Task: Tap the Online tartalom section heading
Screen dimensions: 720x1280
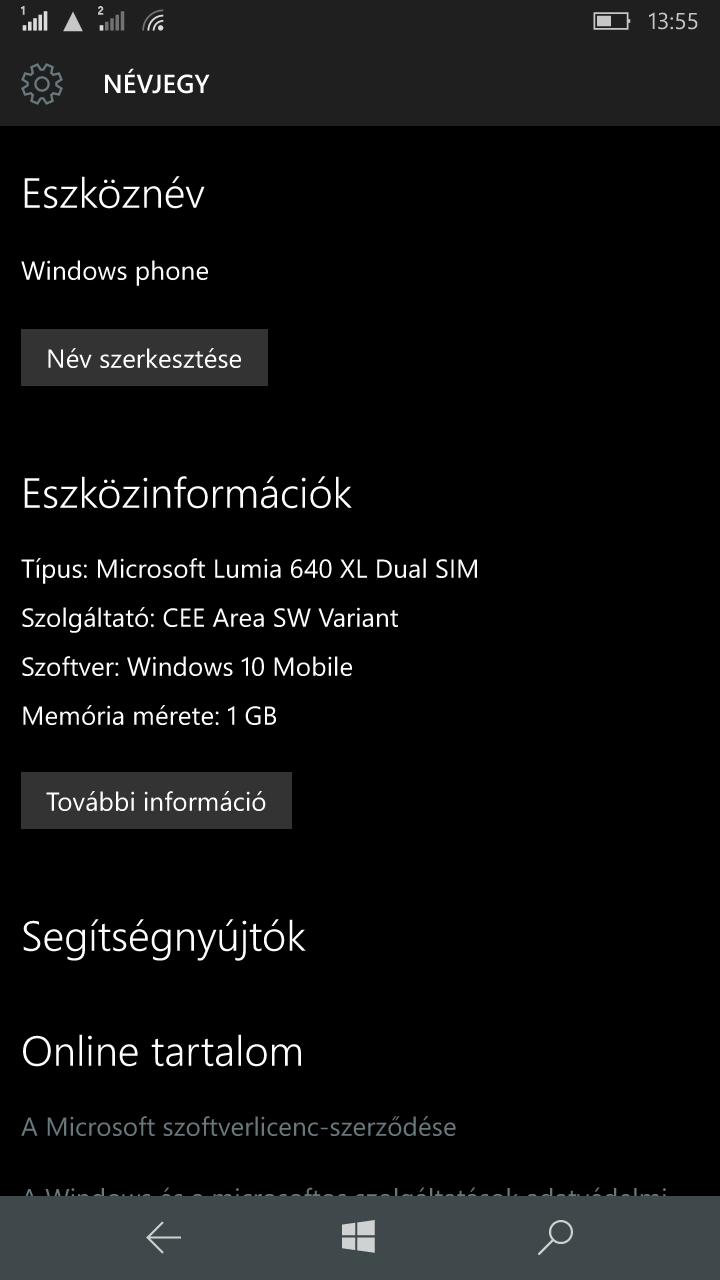Action: 162,1051
